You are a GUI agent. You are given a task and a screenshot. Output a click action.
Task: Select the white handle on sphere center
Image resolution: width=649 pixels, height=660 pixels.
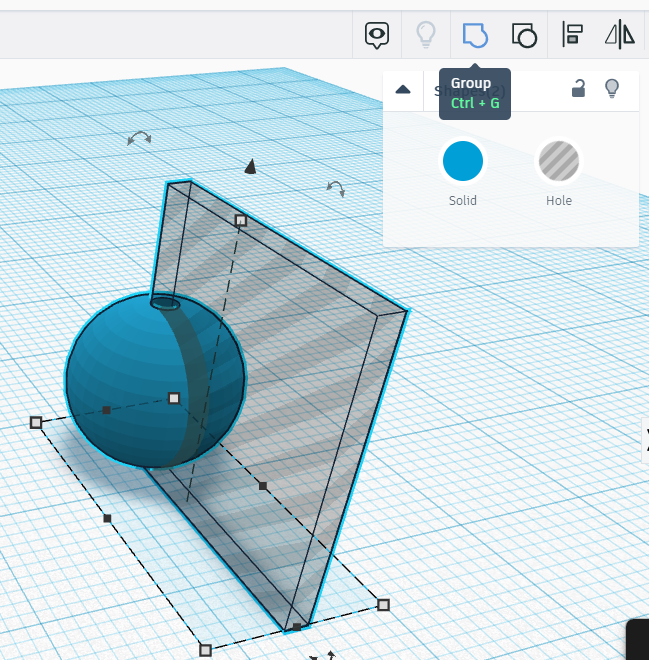point(174,398)
